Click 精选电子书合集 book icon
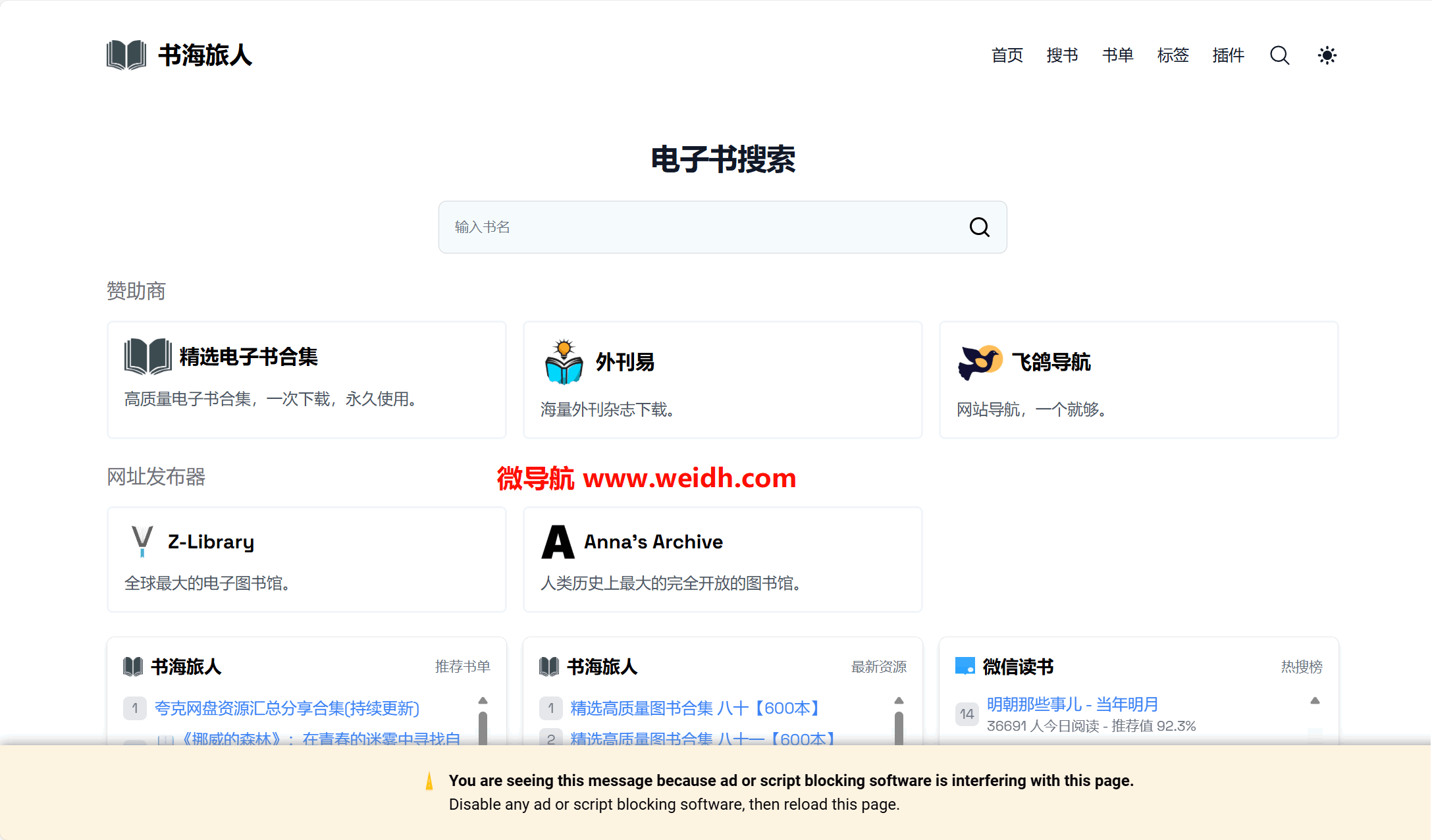 point(148,357)
